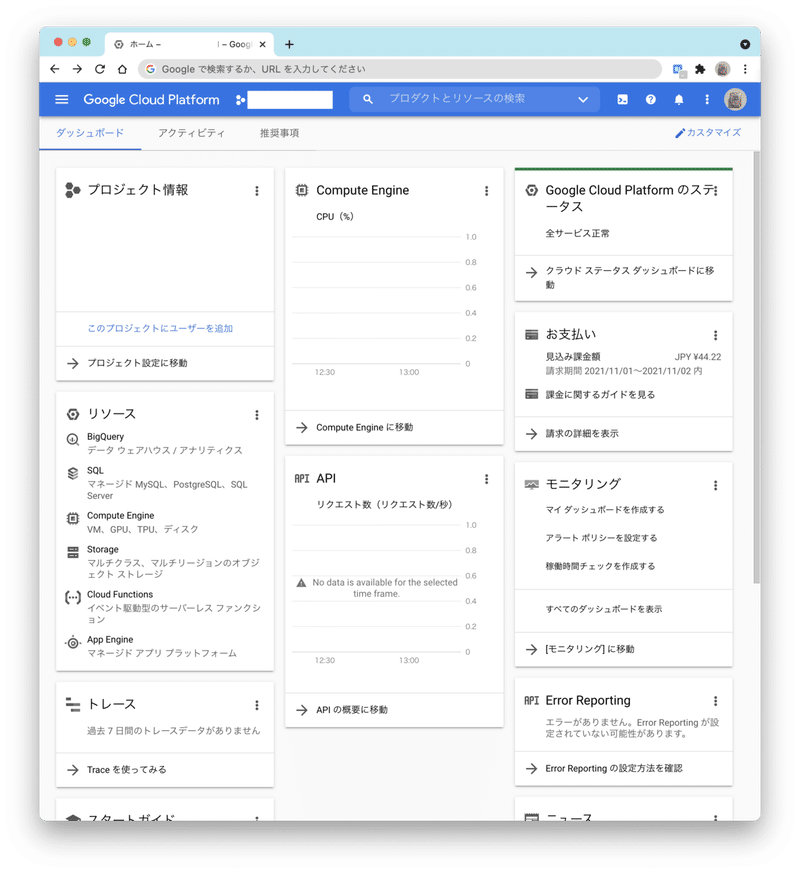Open the Compute Engine card overflow menu

pyautogui.click(x=487, y=190)
